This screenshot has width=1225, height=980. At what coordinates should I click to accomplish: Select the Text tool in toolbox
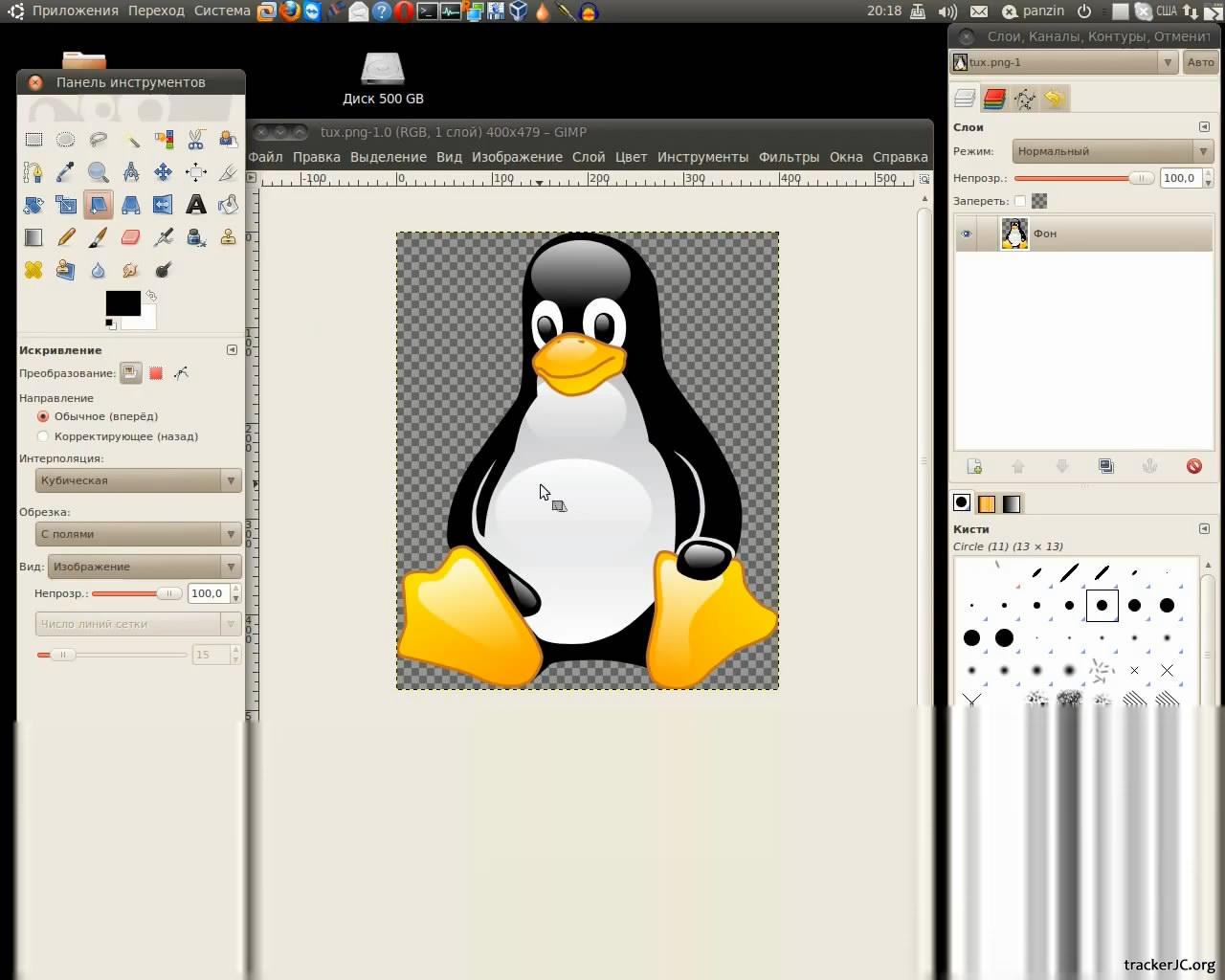pos(195,205)
